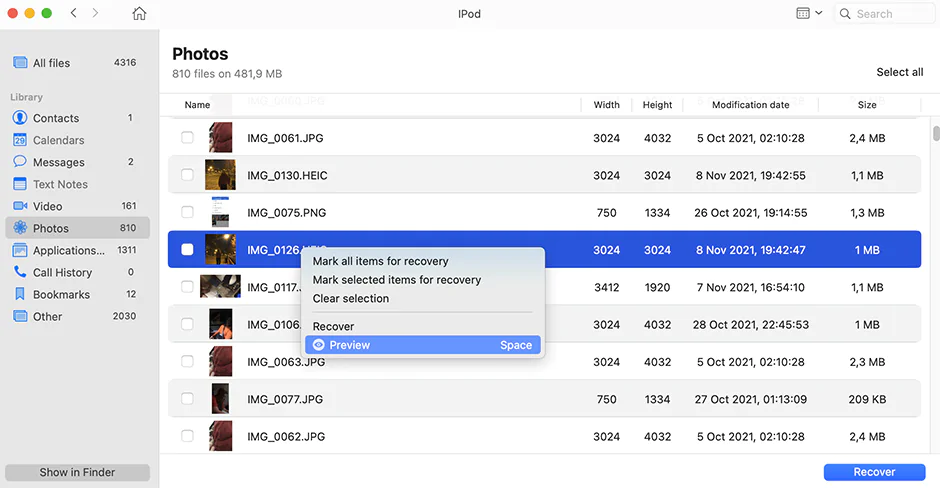Sort by Modification date column
This screenshot has height=488, width=940.
click(x=750, y=105)
